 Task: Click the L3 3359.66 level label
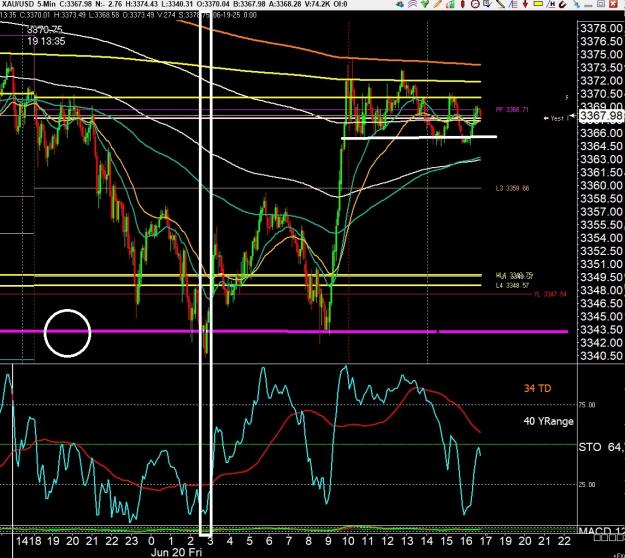pos(512,188)
